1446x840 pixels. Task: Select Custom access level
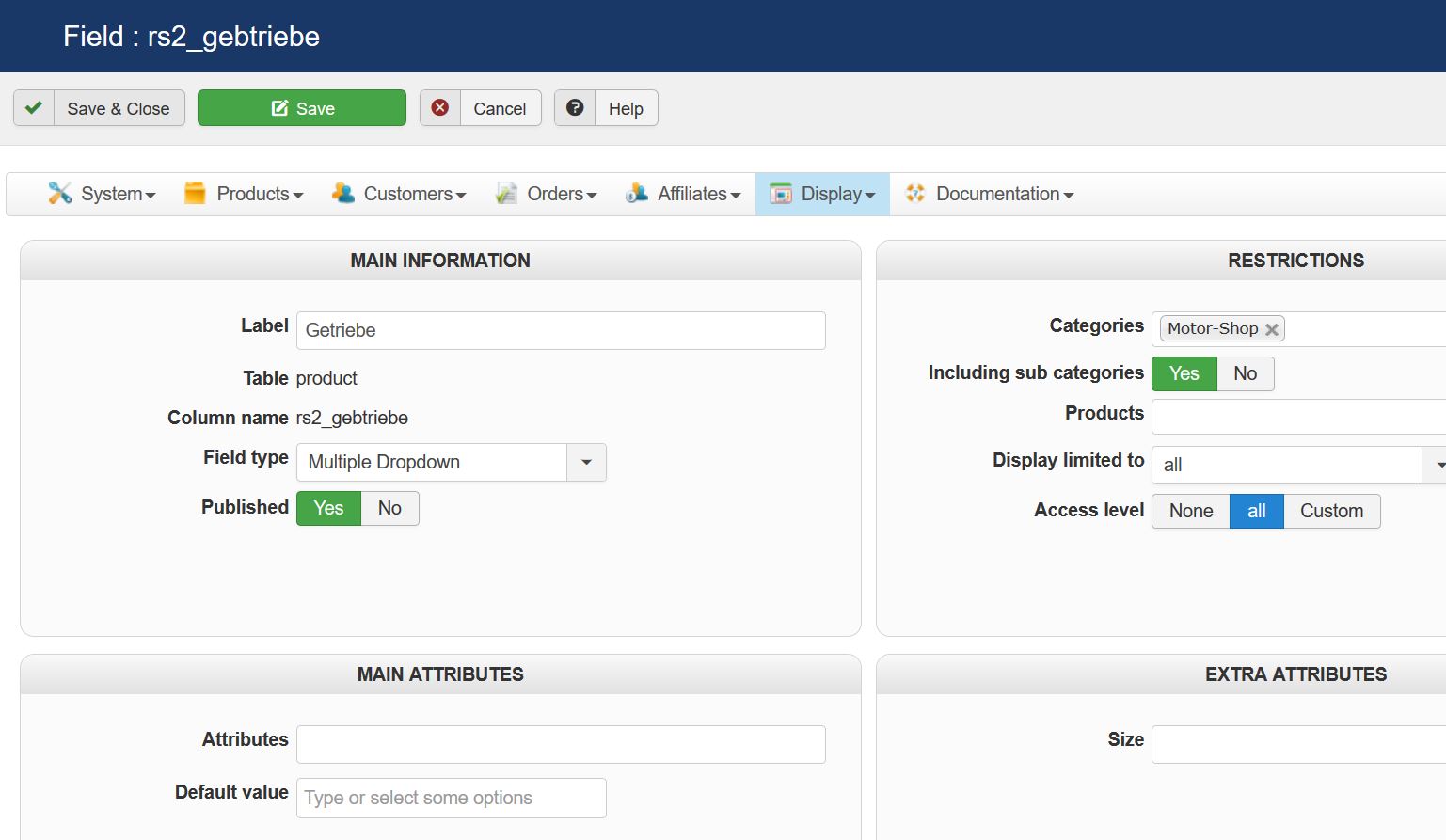tap(1331, 511)
